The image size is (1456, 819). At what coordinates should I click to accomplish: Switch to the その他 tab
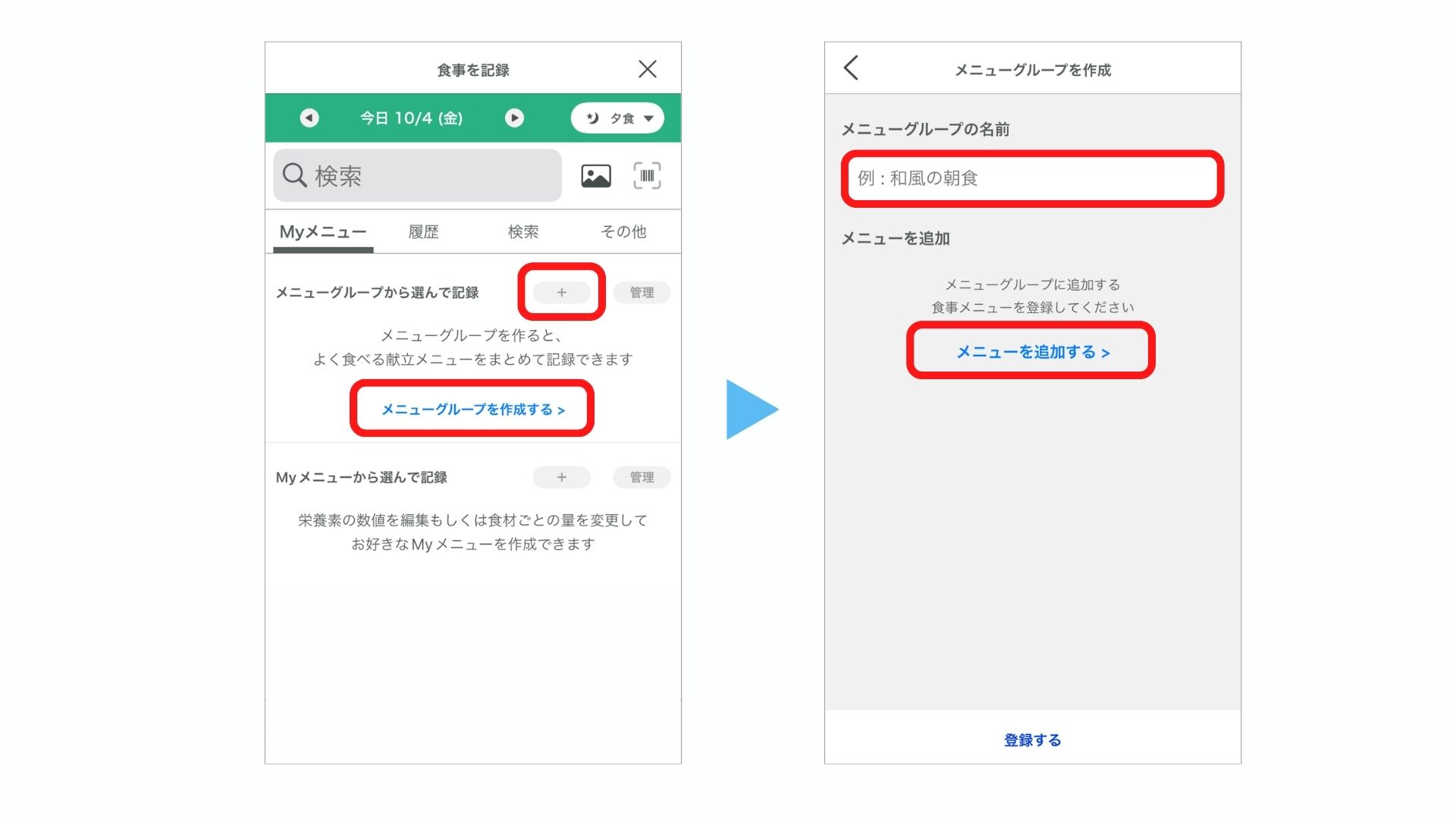coord(623,232)
